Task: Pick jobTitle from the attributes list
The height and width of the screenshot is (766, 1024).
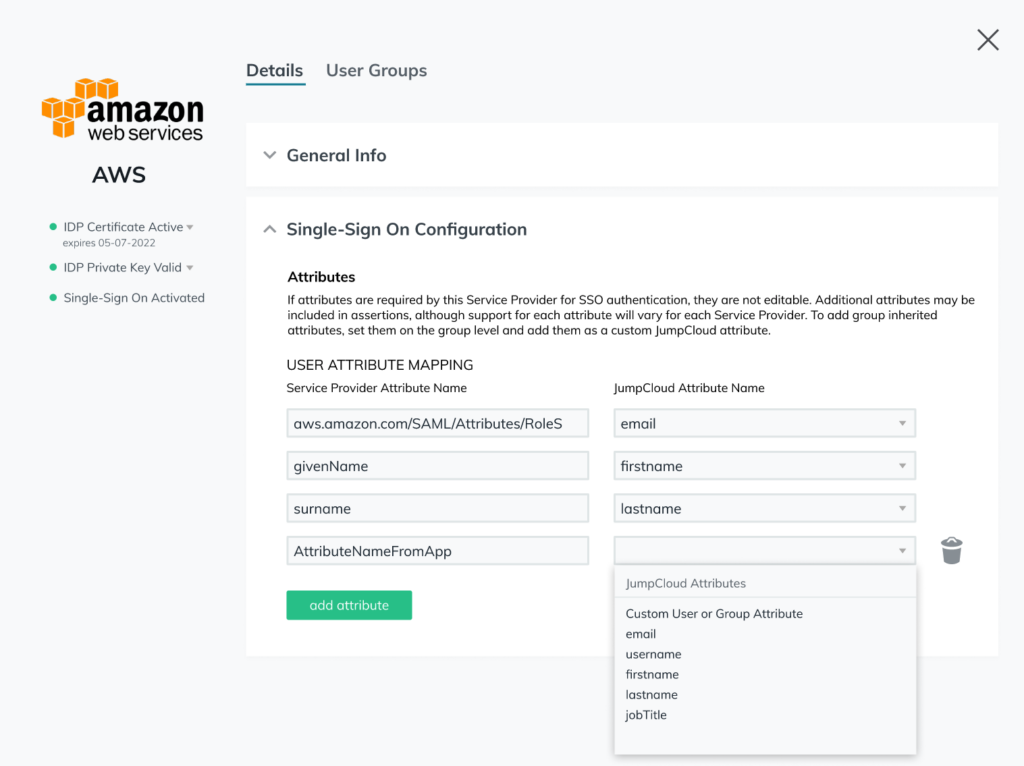Action: tap(646, 715)
